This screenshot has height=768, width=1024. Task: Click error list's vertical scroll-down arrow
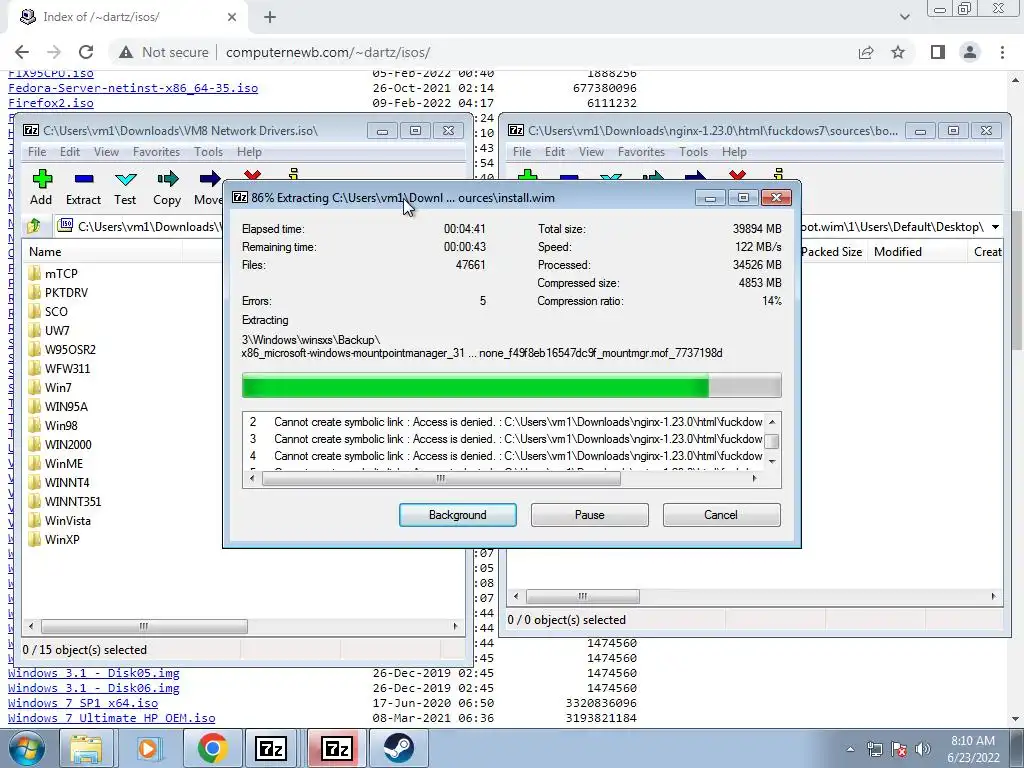(772, 462)
